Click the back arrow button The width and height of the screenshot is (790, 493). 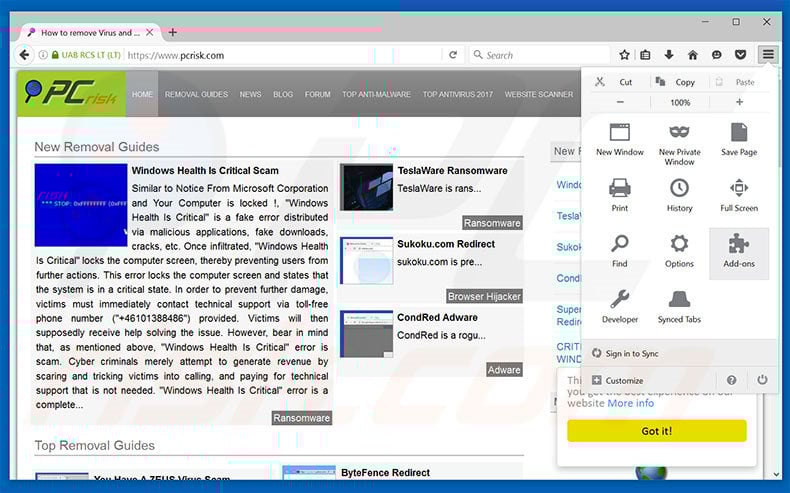(24, 55)
